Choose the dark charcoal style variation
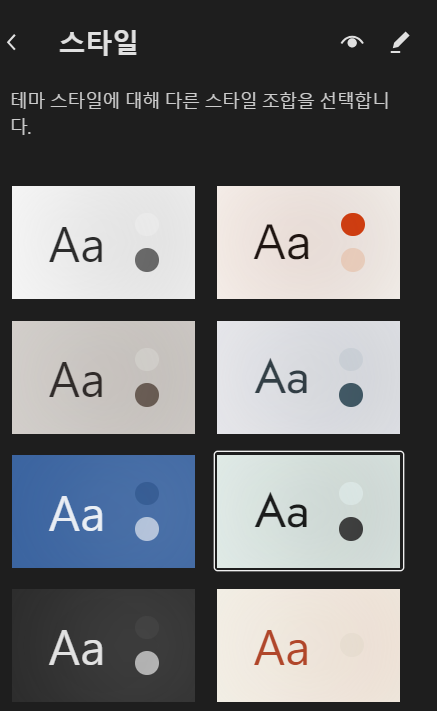The image size is (437, 711). click(103, 645)
